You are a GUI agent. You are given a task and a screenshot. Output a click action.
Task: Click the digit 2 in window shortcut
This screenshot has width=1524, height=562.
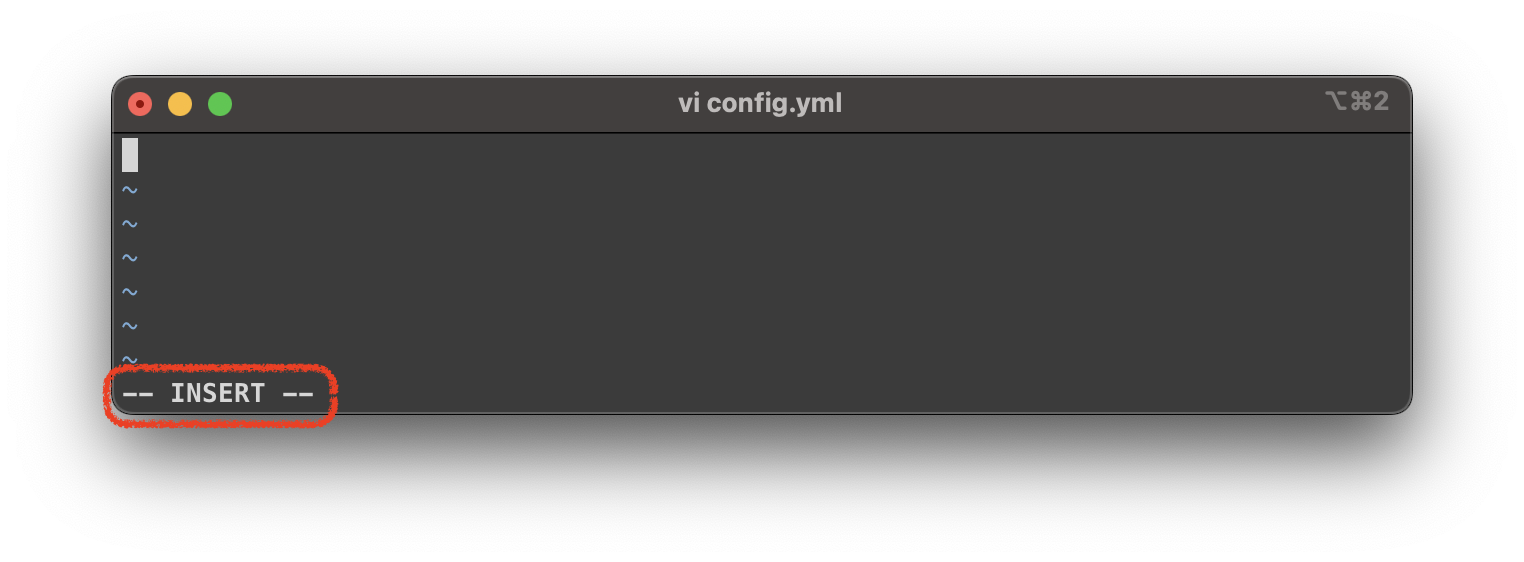(x=1380, y=101)
